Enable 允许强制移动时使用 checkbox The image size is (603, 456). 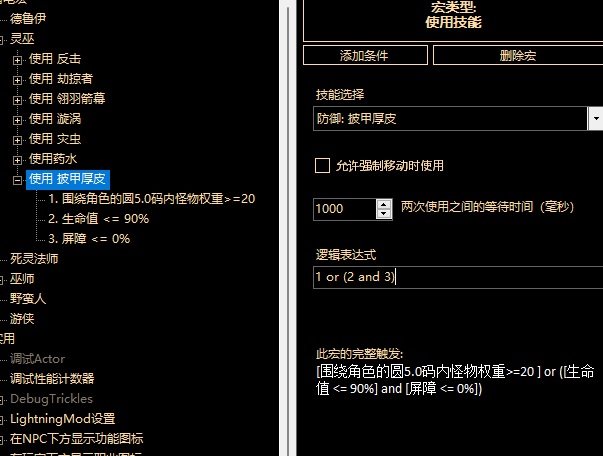coord(322,166)
